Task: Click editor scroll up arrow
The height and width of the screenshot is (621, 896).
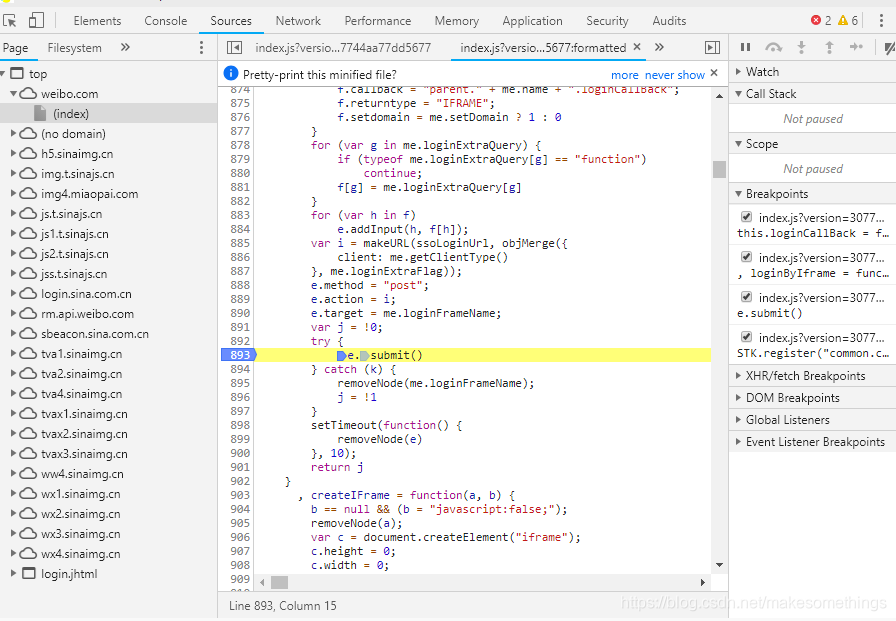Action: pyautogui.click(x=719, y=96)
